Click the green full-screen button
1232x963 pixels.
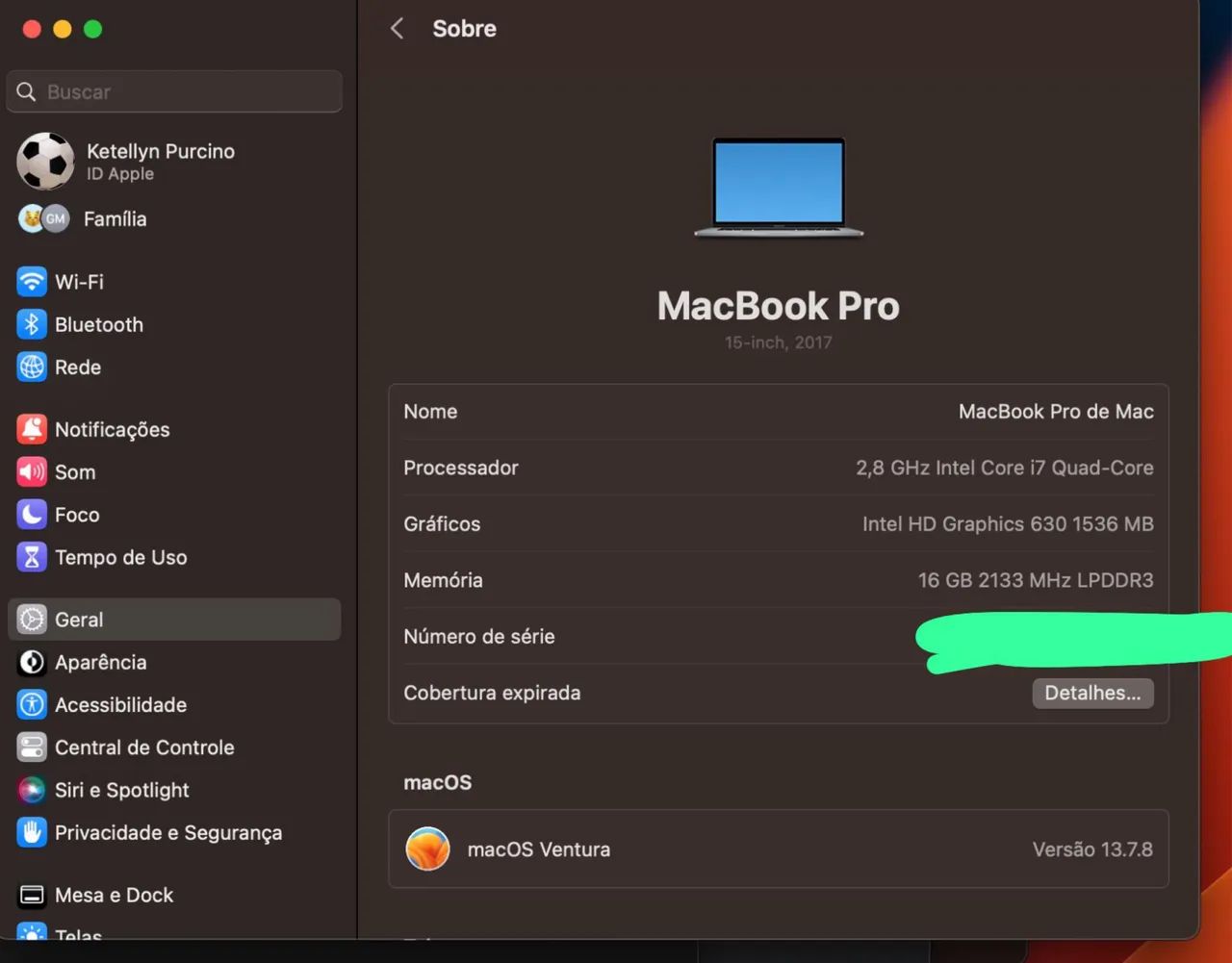pos(93,29)
